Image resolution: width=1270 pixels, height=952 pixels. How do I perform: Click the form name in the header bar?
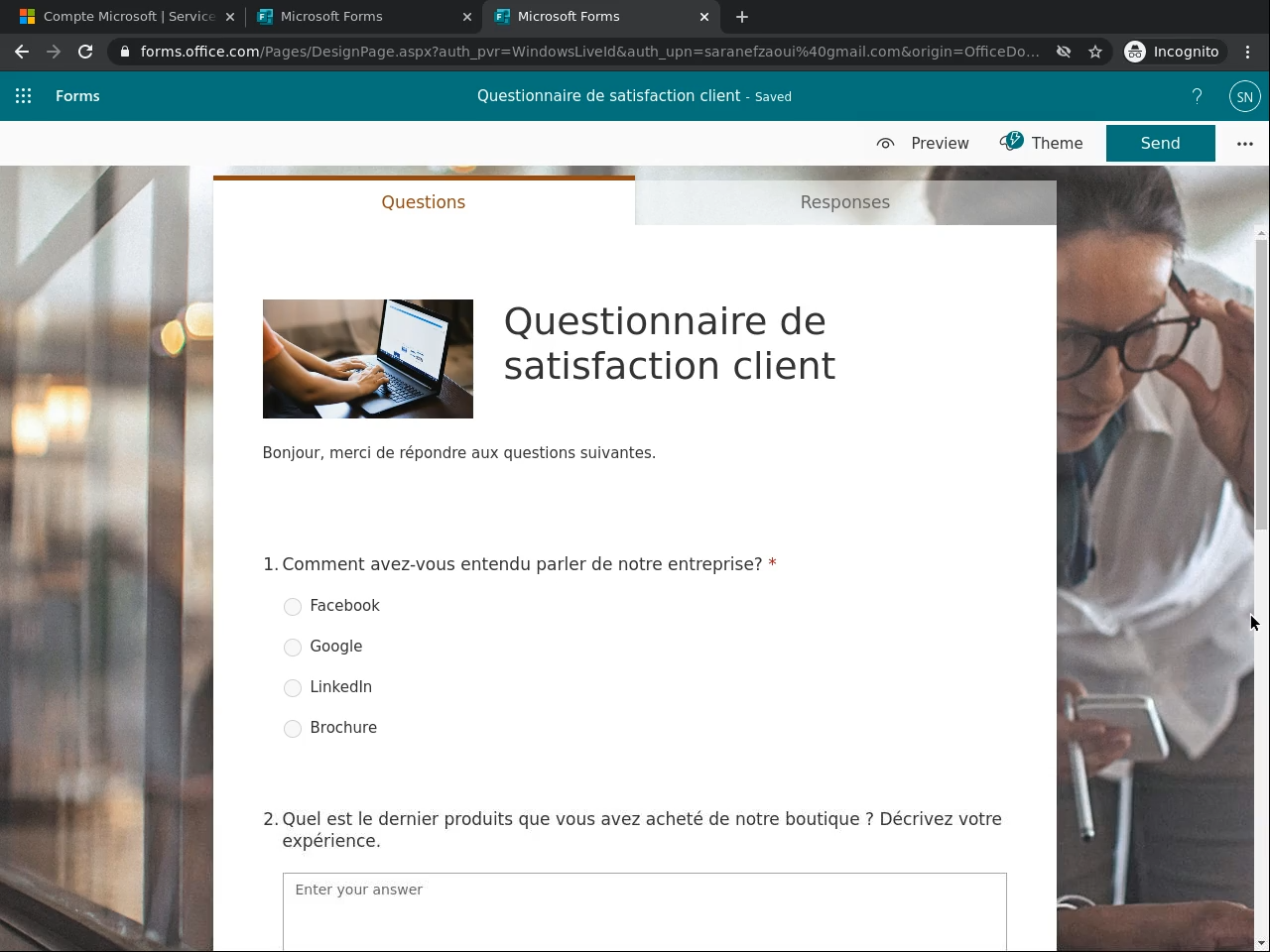tap(609, 96)
